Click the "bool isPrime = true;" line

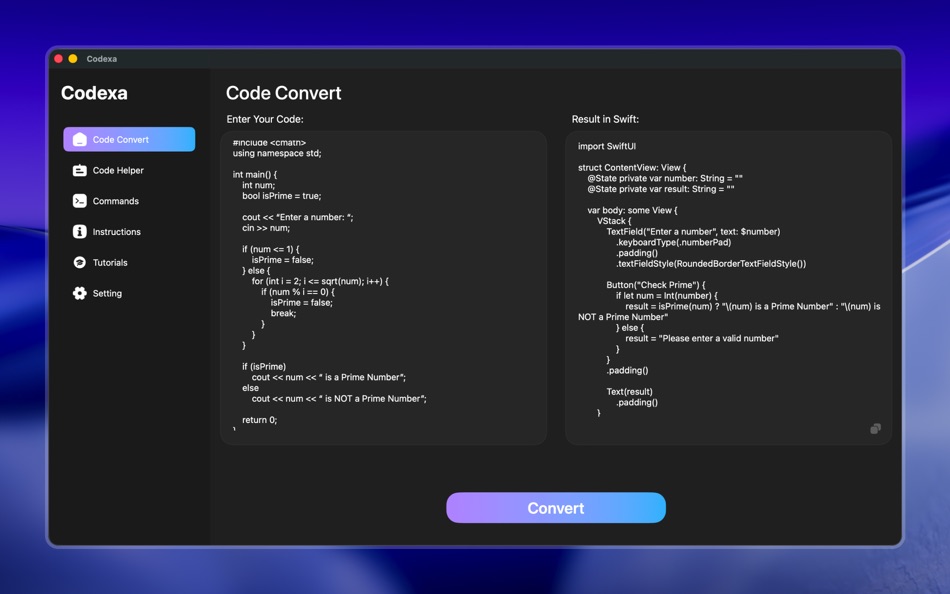pos(282,196)
